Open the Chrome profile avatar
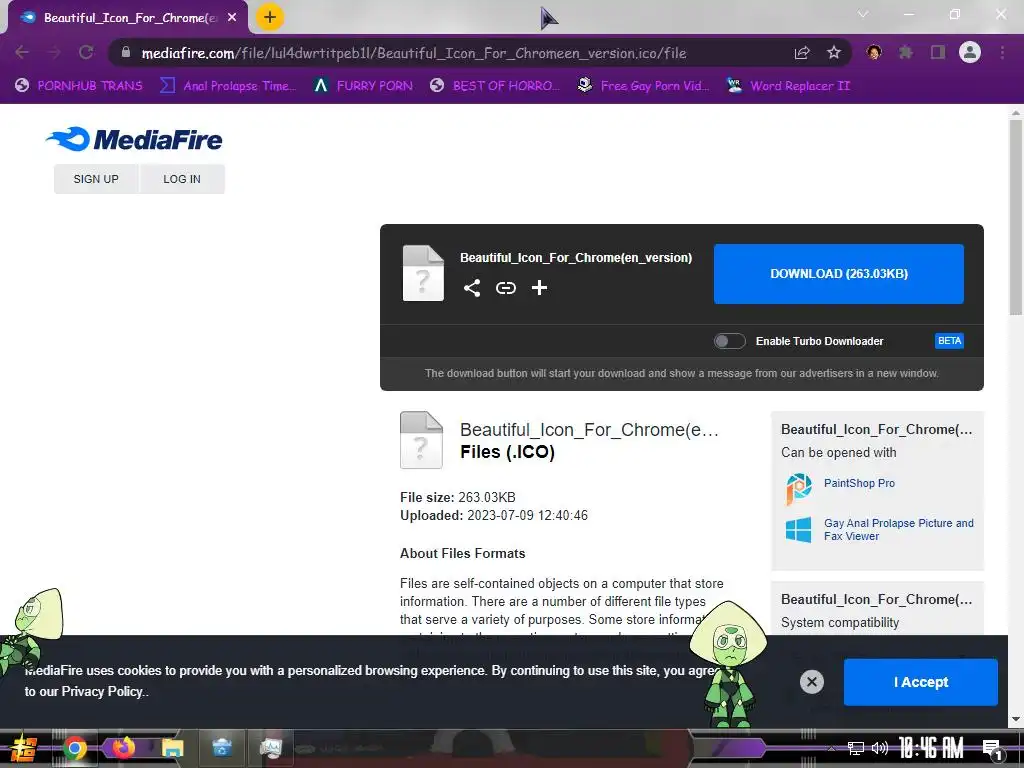Viewport: 1024px width, 768px height. point(970,52)
